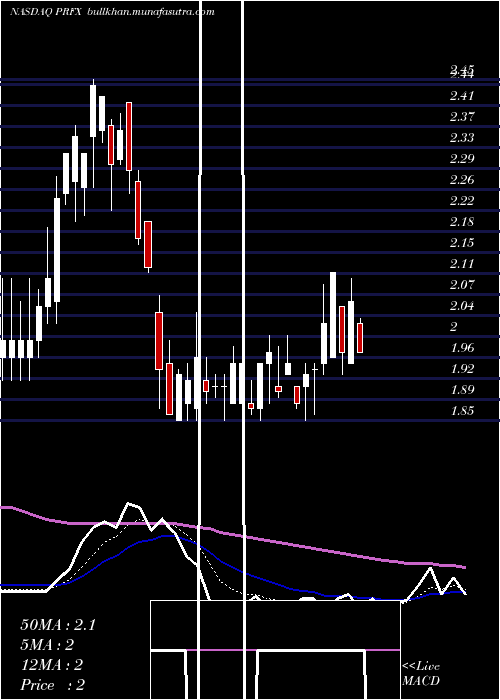Viewport: 500px width, 700px height.
Task: Click the <<Live MACD label
Action: (x=421, y=674)
